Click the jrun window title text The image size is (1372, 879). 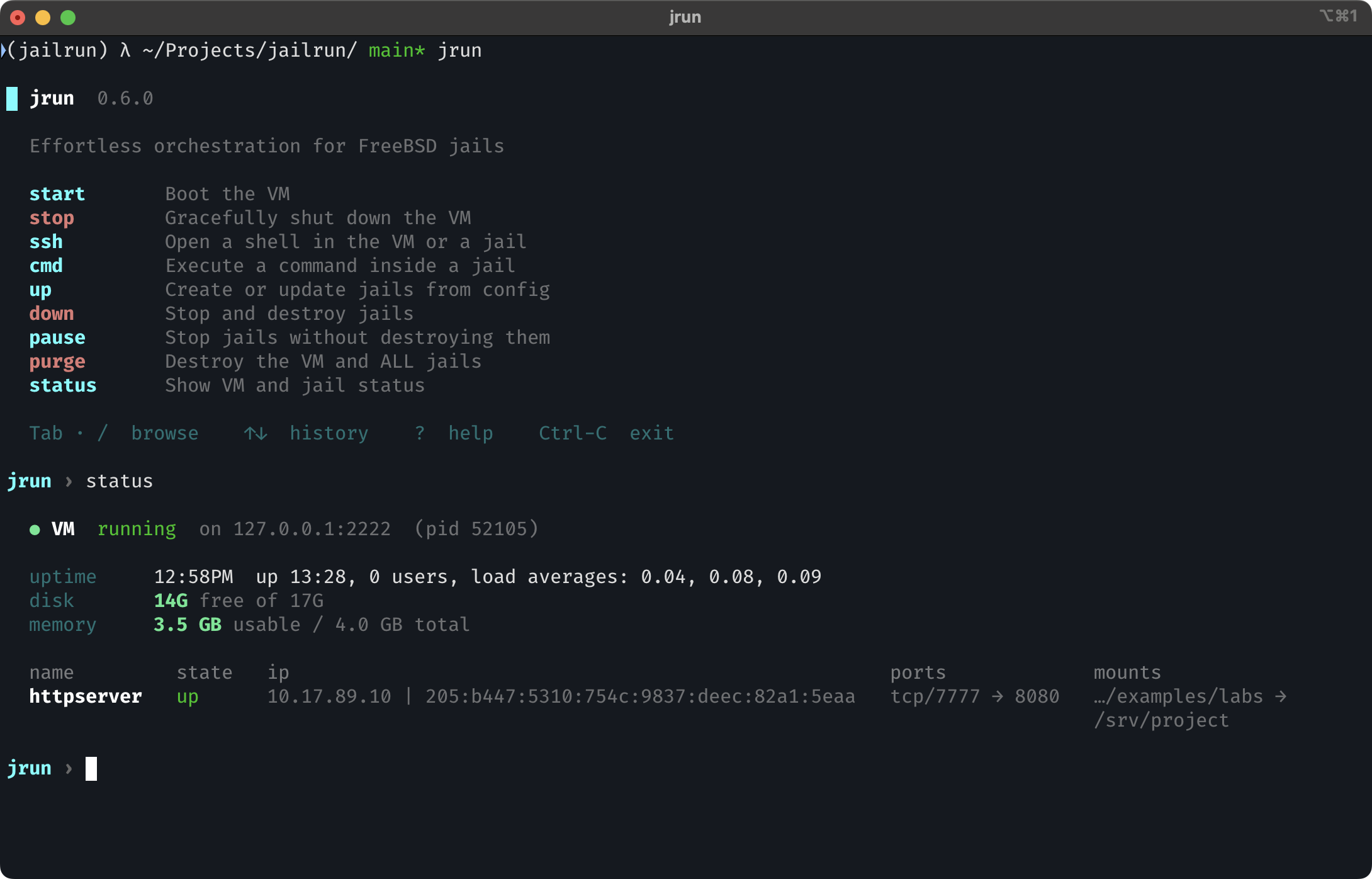[685, 17]
